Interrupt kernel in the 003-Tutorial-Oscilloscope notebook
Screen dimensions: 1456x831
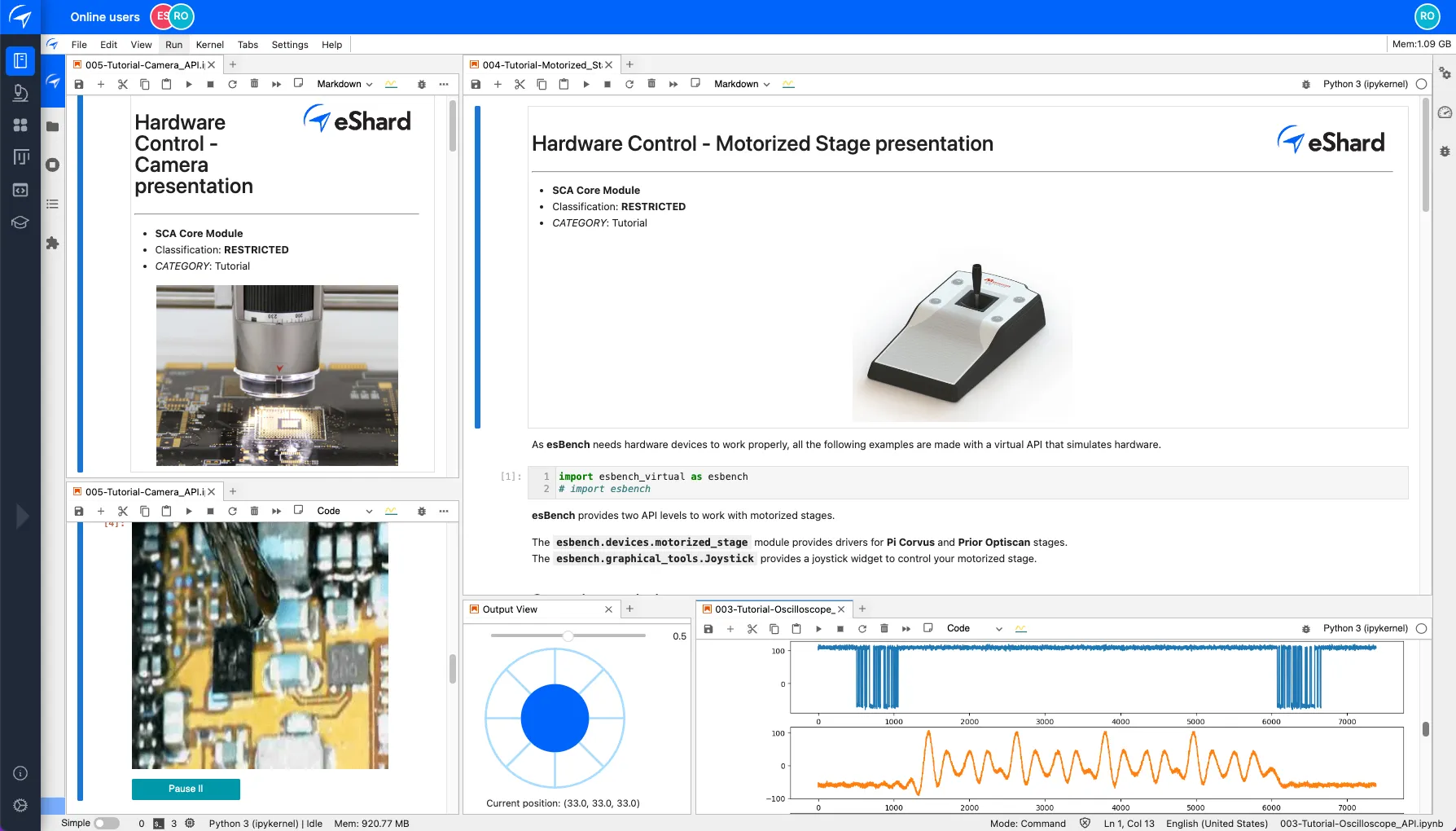coord(840,628)
